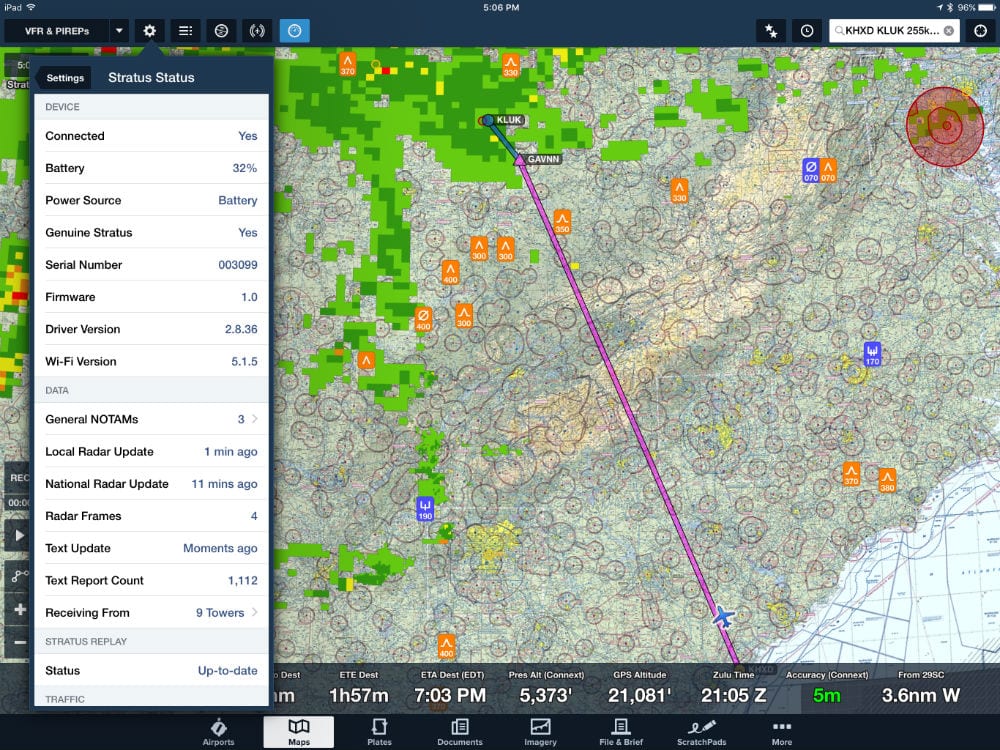This screenshot has height=750, width=1000.
Task: Open the orange PIREP marked 370 top-left
Action: click(347, 64)
